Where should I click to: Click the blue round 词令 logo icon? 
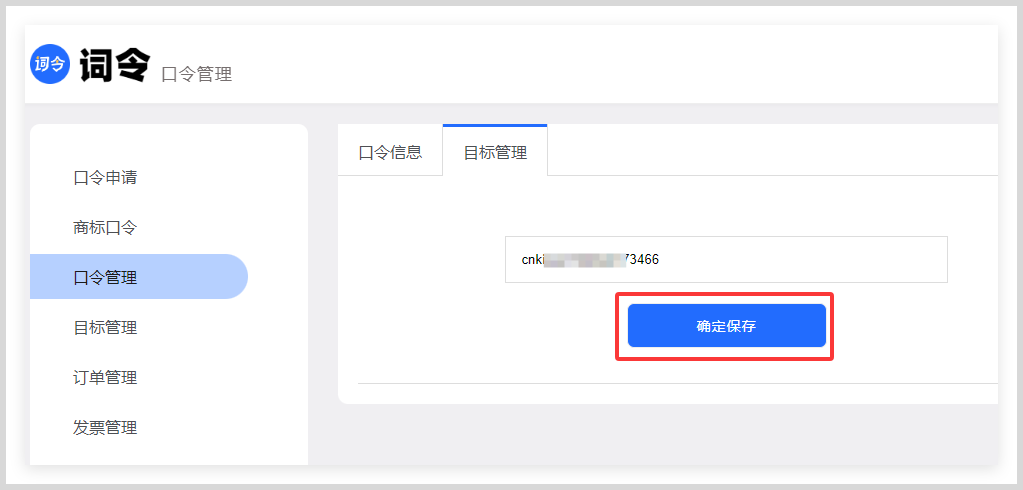click(x=50, y=64)
